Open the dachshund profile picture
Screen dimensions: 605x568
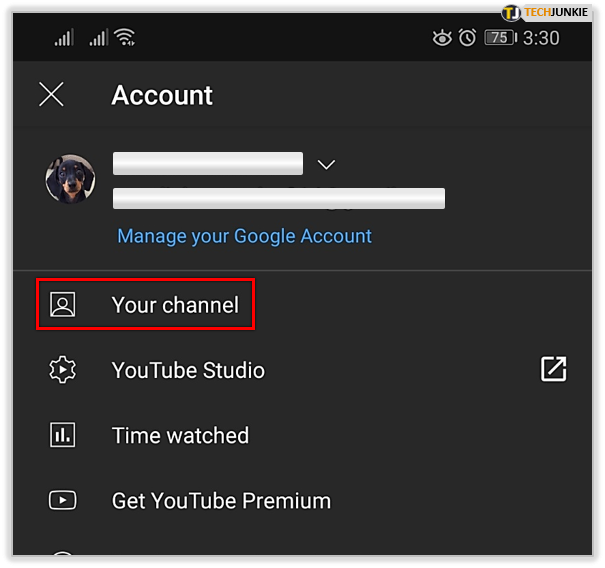70,179
